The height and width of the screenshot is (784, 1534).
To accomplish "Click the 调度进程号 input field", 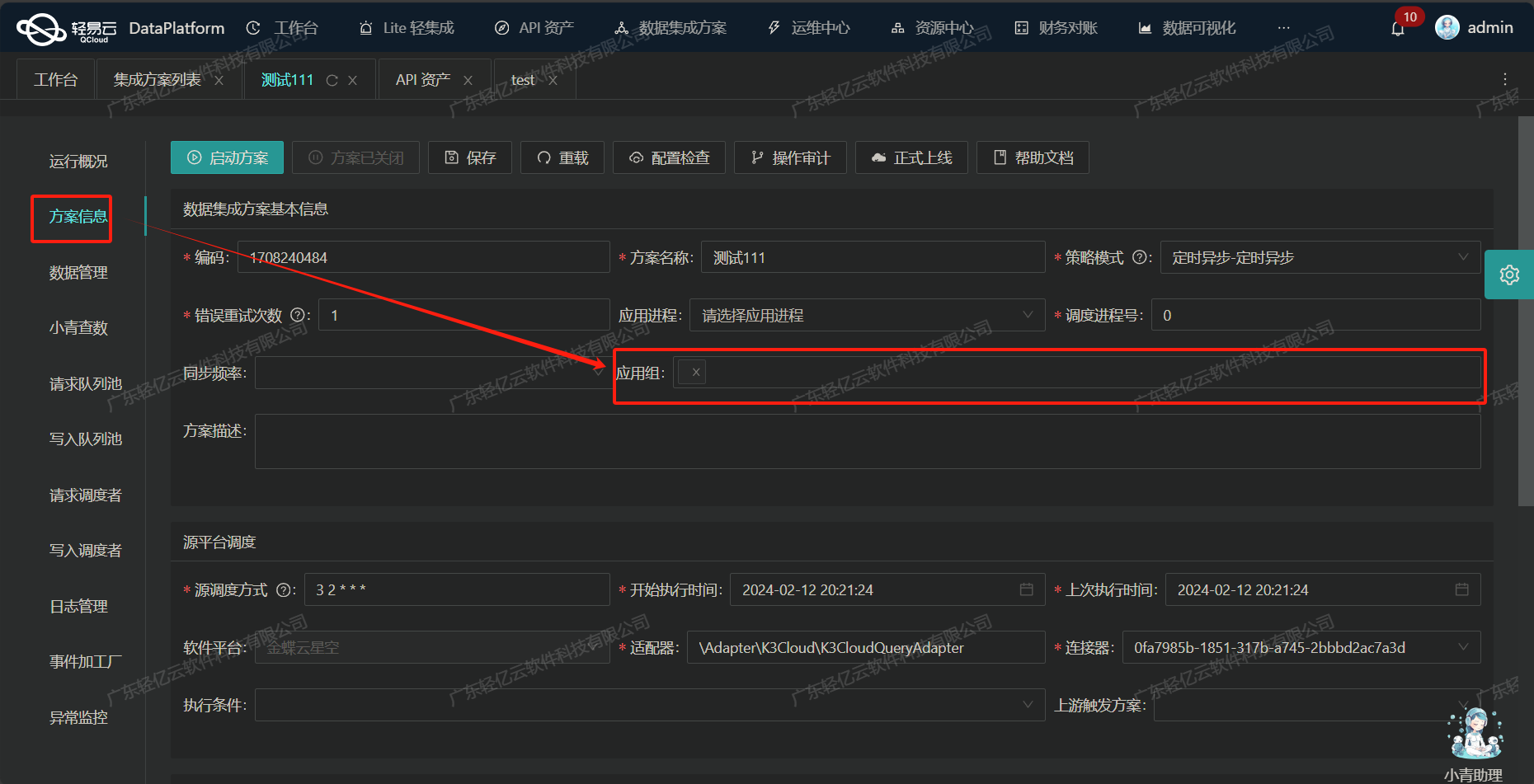I will [1316, 315].
